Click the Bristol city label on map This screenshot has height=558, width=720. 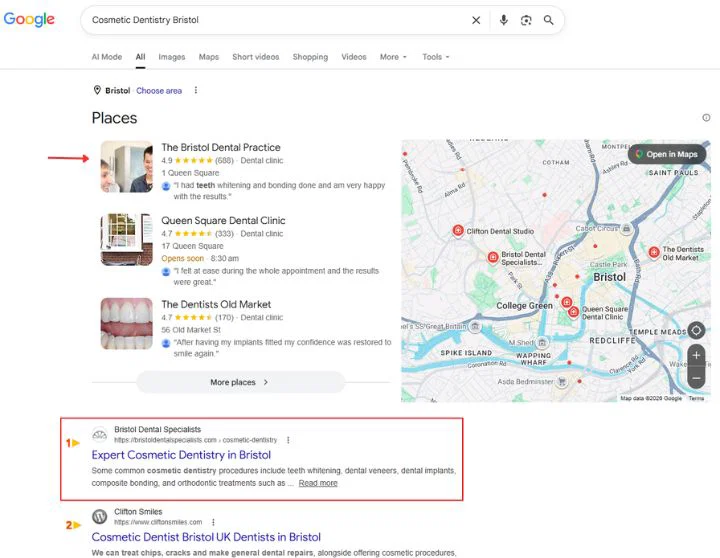609,277
